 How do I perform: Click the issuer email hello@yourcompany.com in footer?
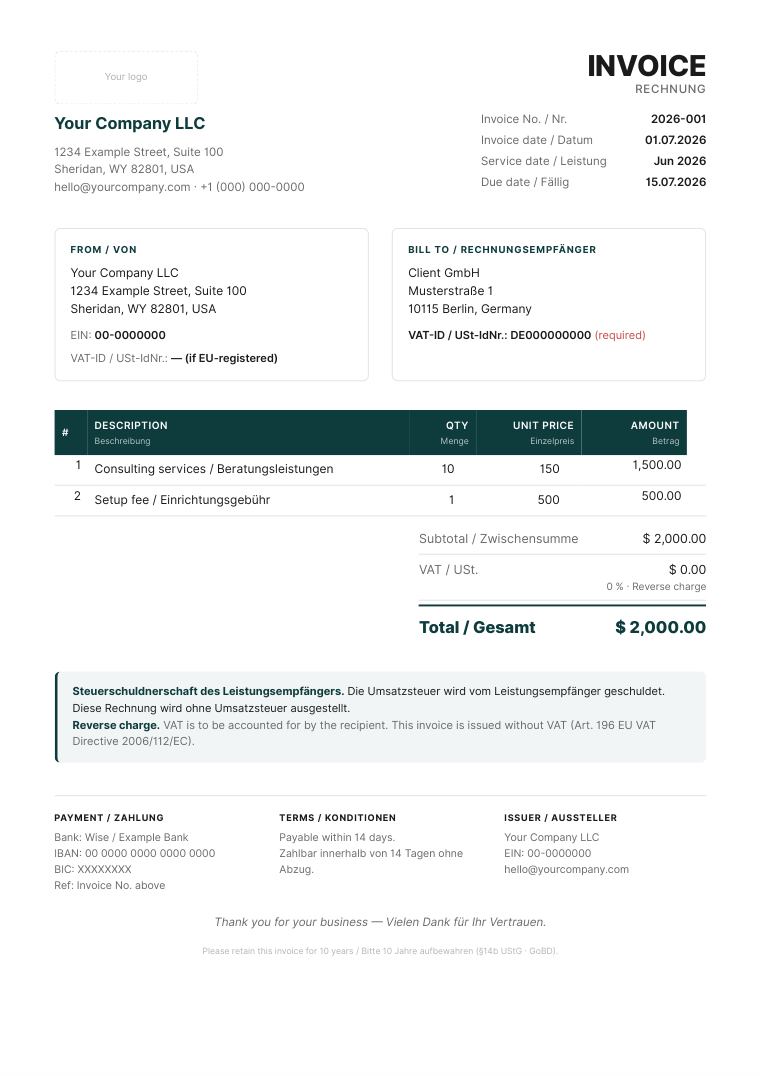click(567, 869)
